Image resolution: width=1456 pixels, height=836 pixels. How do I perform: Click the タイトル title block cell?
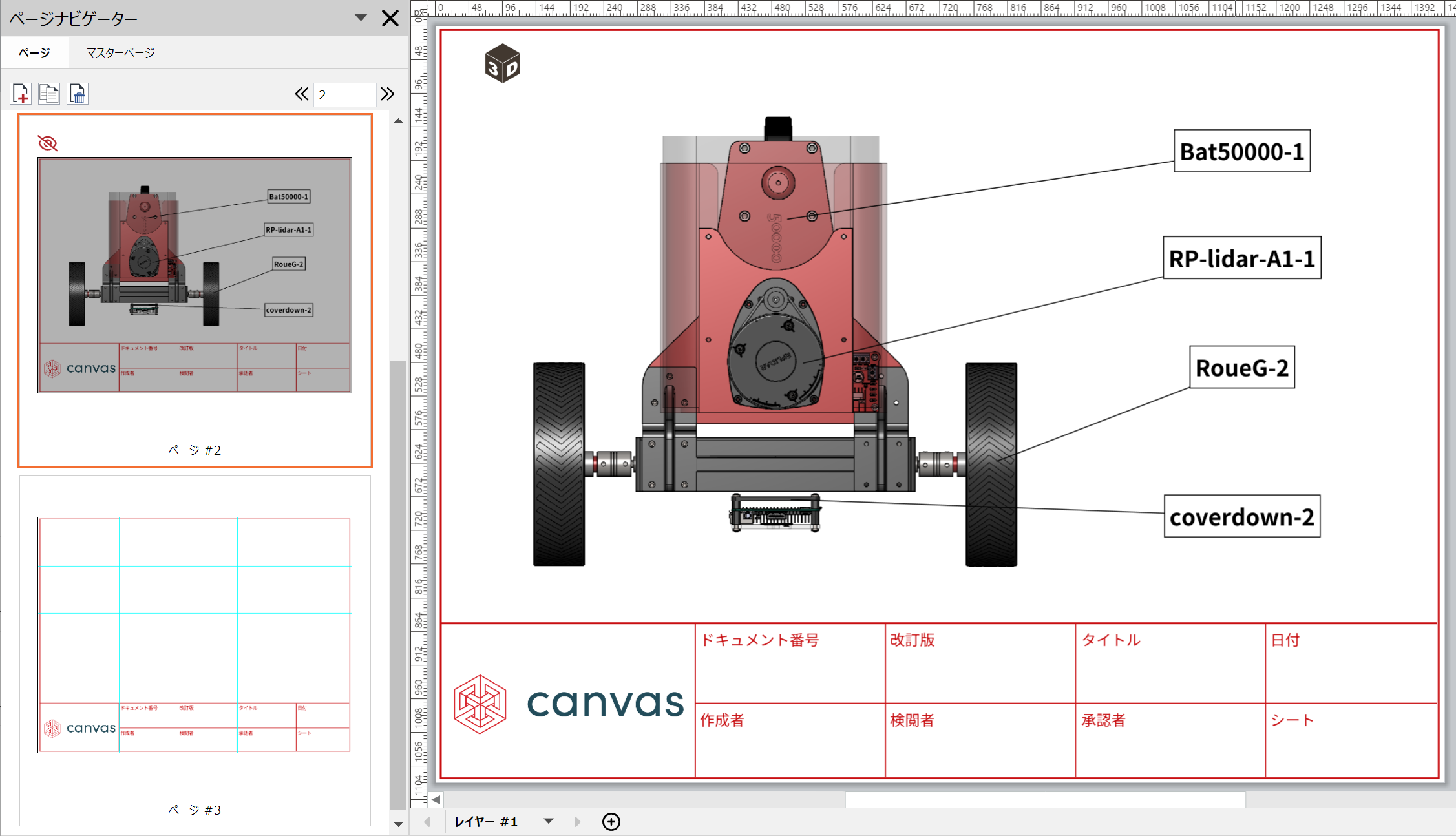[1170, 664]
